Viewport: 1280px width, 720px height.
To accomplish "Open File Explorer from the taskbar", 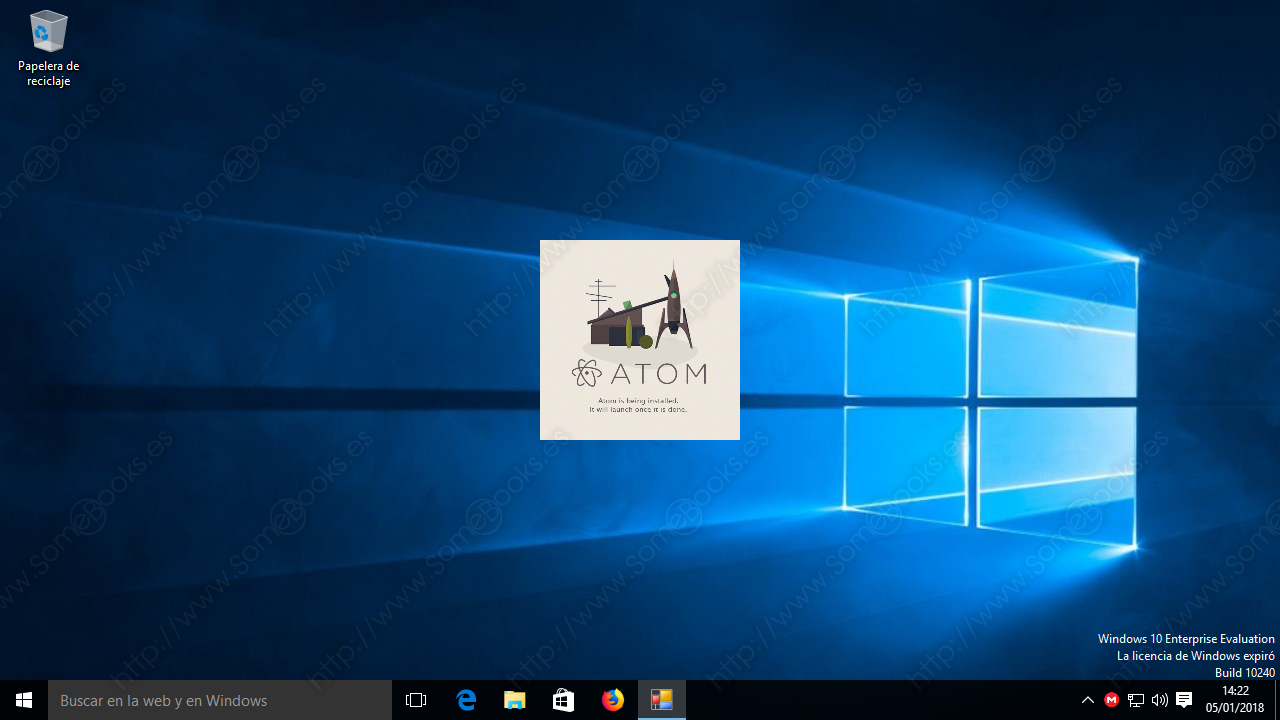I will point(514,700).
